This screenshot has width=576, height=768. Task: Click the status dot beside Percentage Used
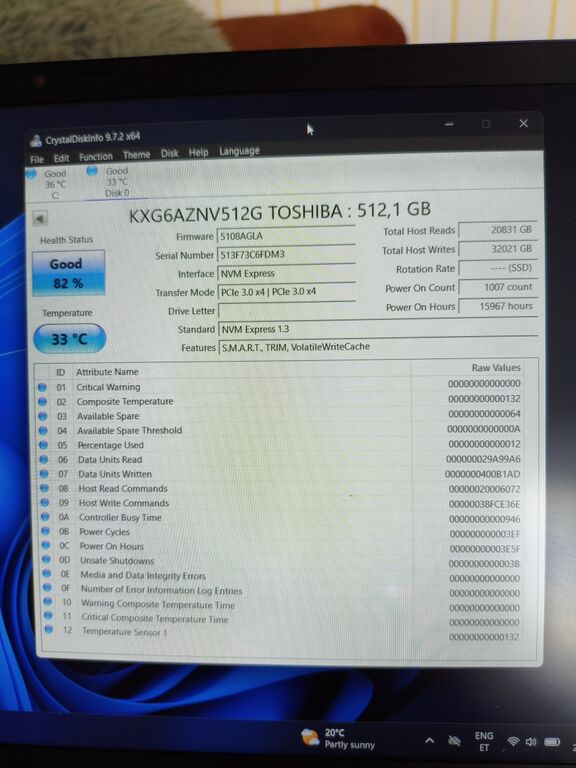[x=44, y=445]
